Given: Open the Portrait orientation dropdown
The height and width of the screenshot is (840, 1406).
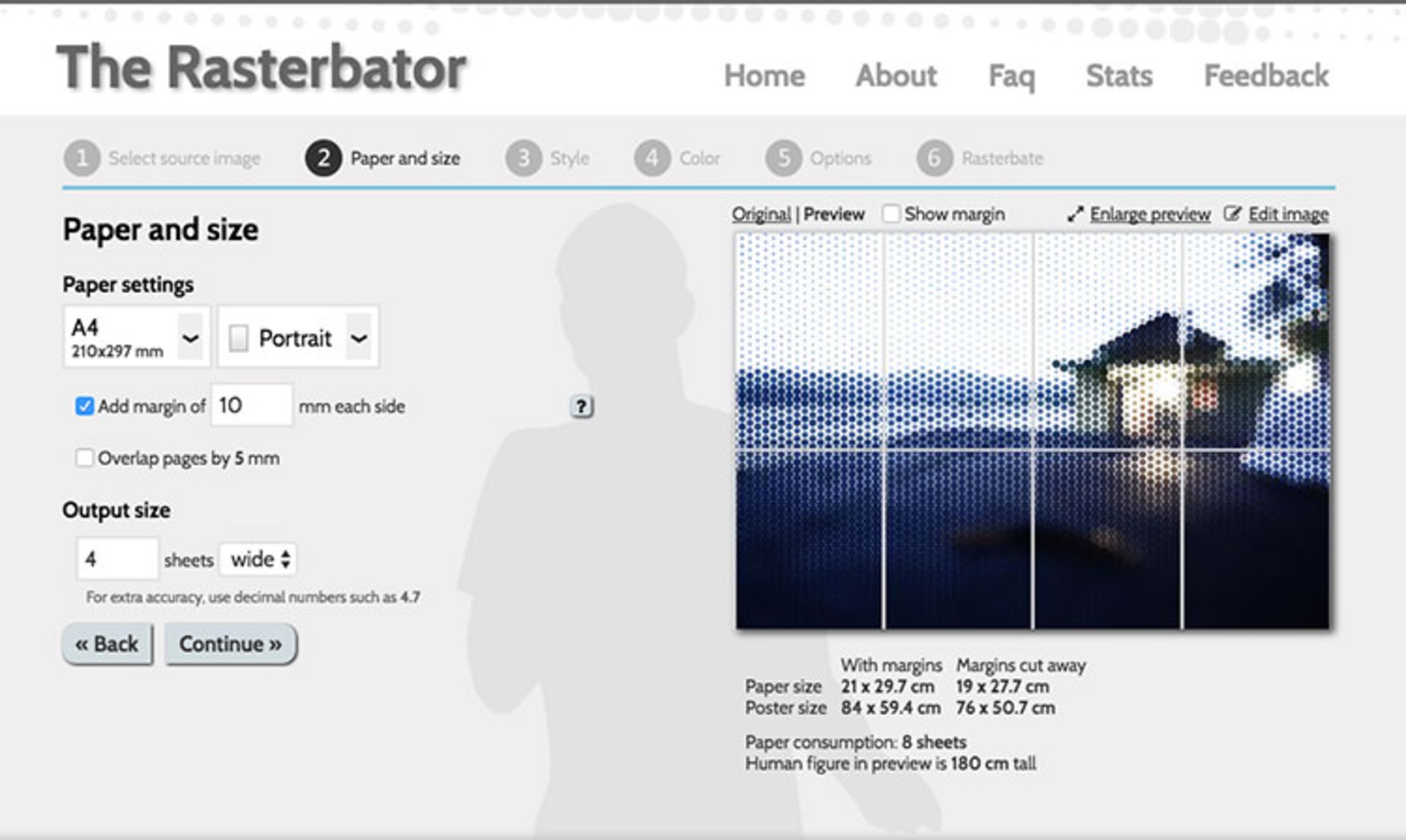Looking at the screenshot, I should coord(299,337).
